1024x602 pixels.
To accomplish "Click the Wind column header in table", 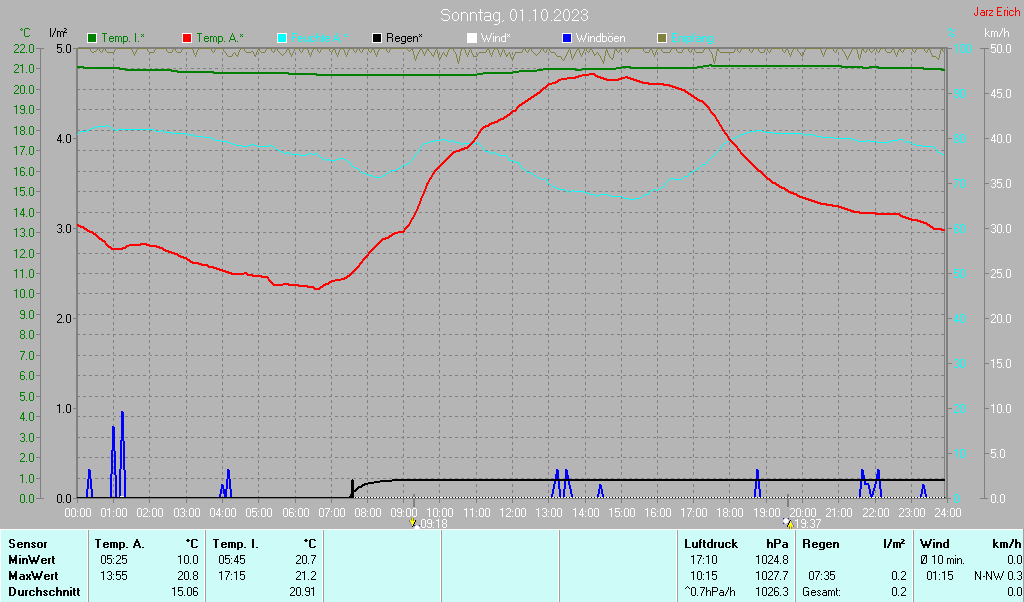I will [x=934, y=543].
